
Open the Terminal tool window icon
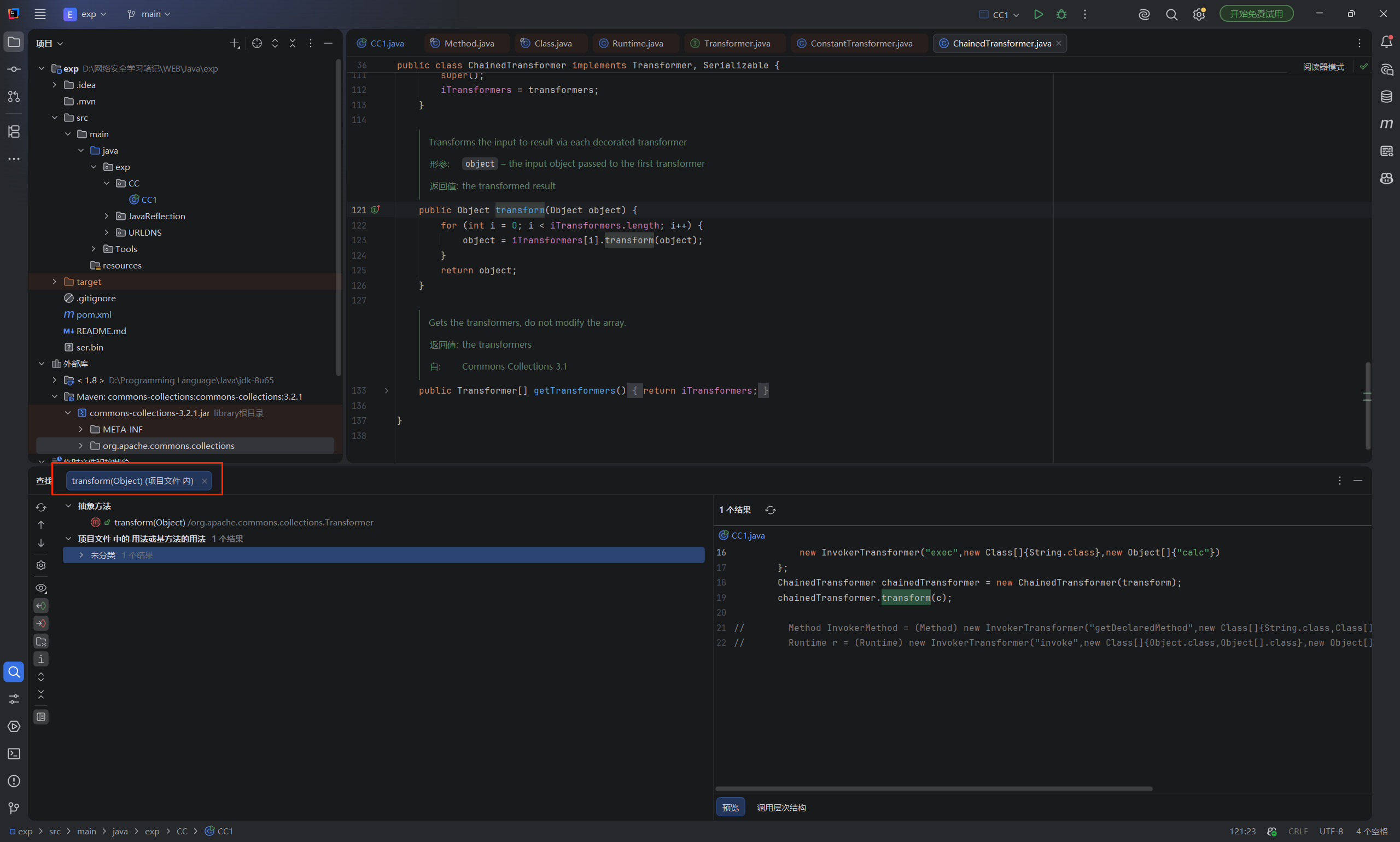click(x=14, y=753)
